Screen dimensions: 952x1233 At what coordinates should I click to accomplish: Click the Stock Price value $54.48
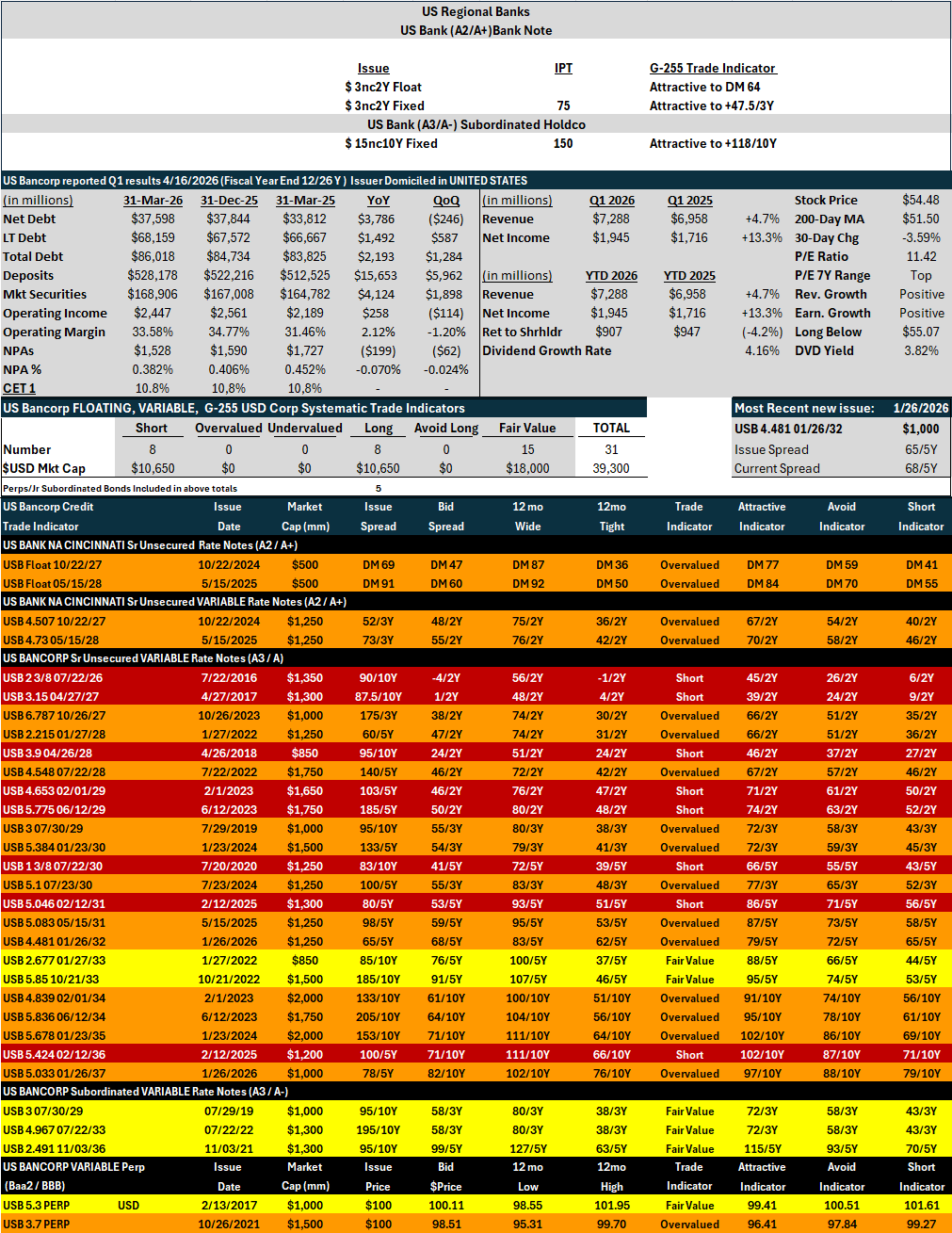tap(920, 200)
